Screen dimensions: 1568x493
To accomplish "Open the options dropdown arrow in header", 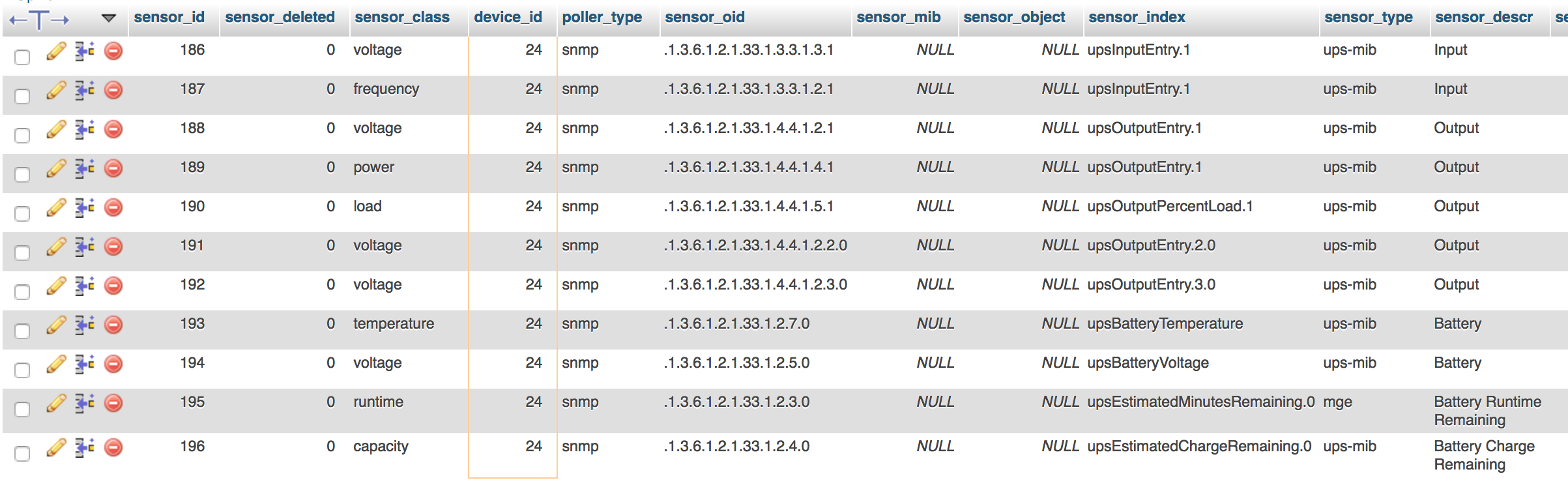I will 109,18.
